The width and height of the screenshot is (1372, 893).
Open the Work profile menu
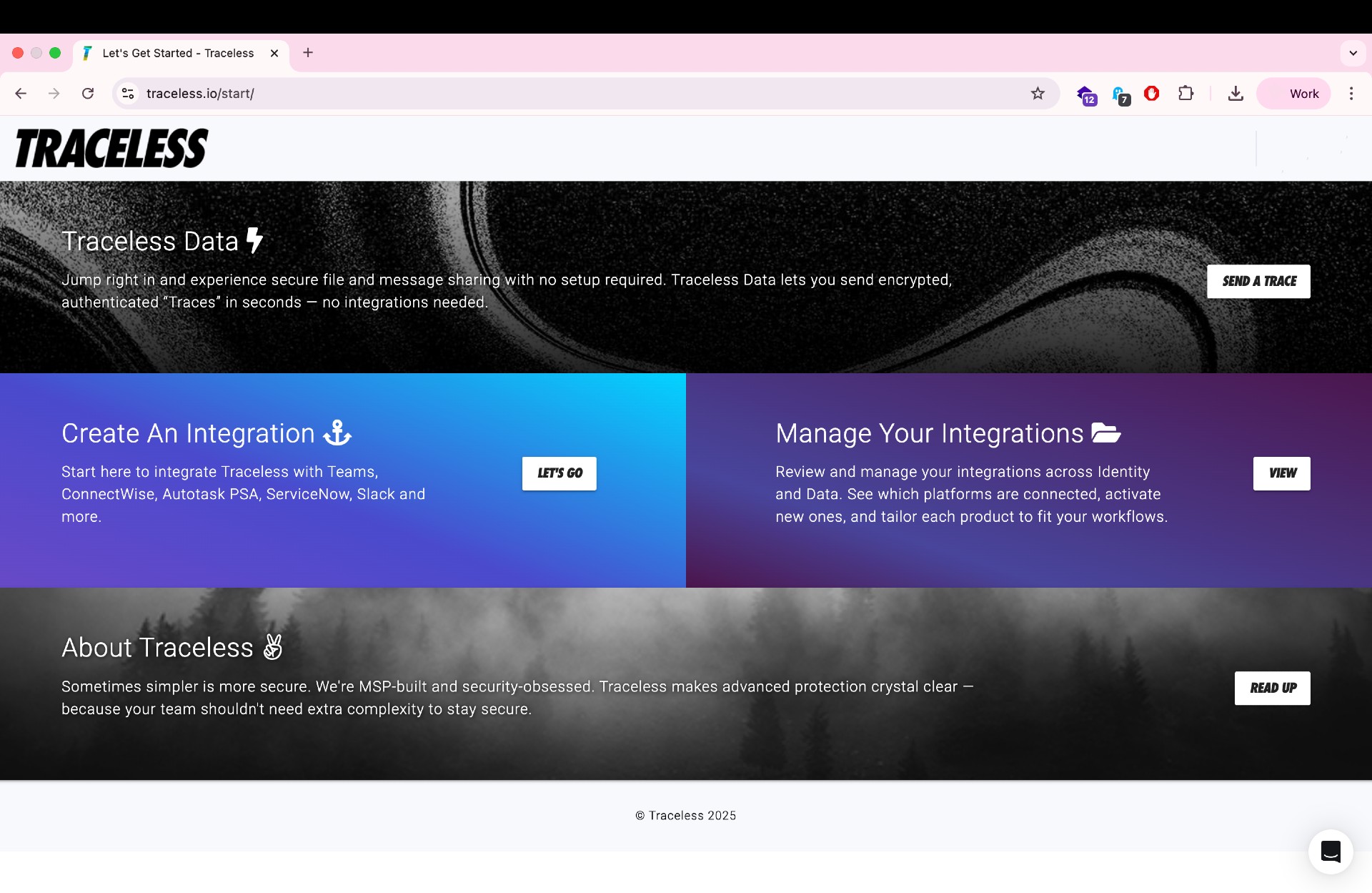[x=1294, y=94]
